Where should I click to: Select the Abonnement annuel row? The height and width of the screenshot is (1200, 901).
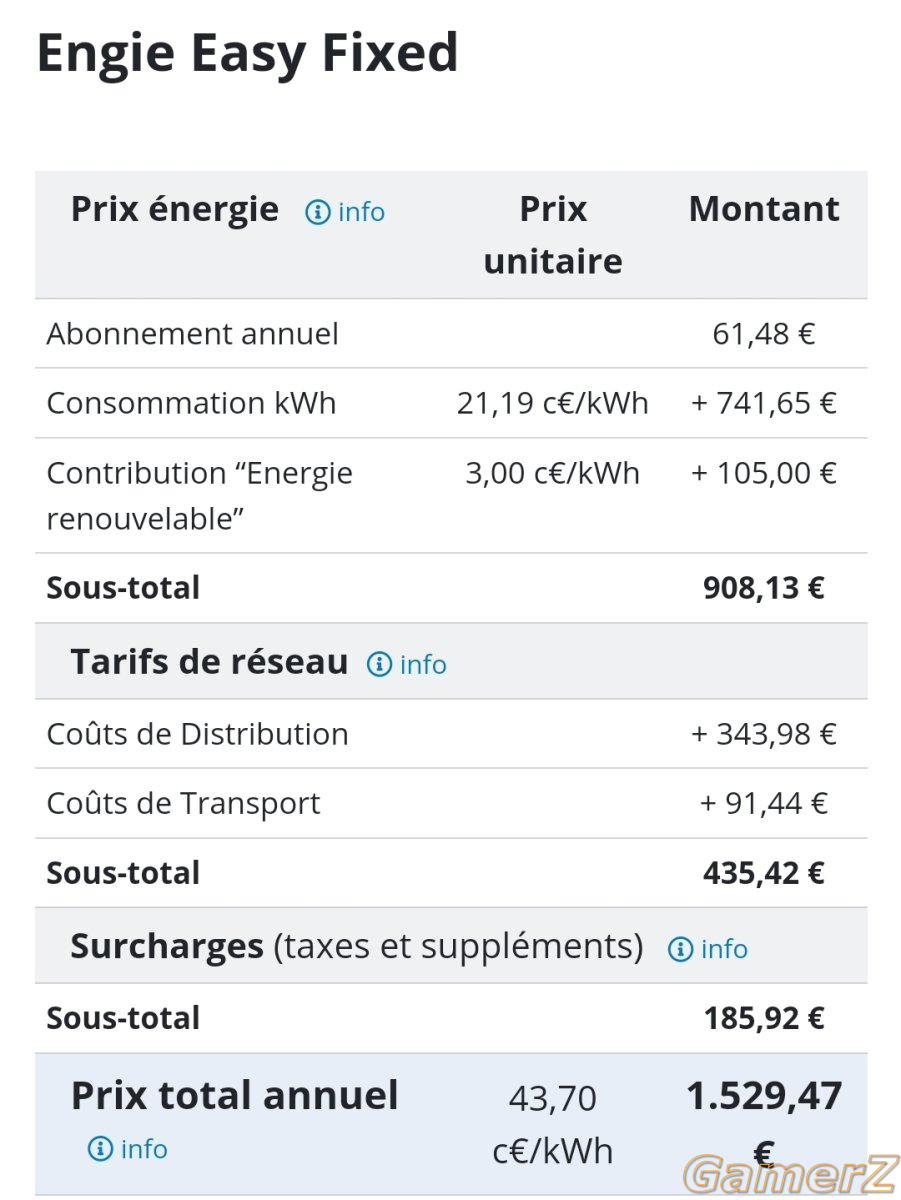(x=451, y=334)
